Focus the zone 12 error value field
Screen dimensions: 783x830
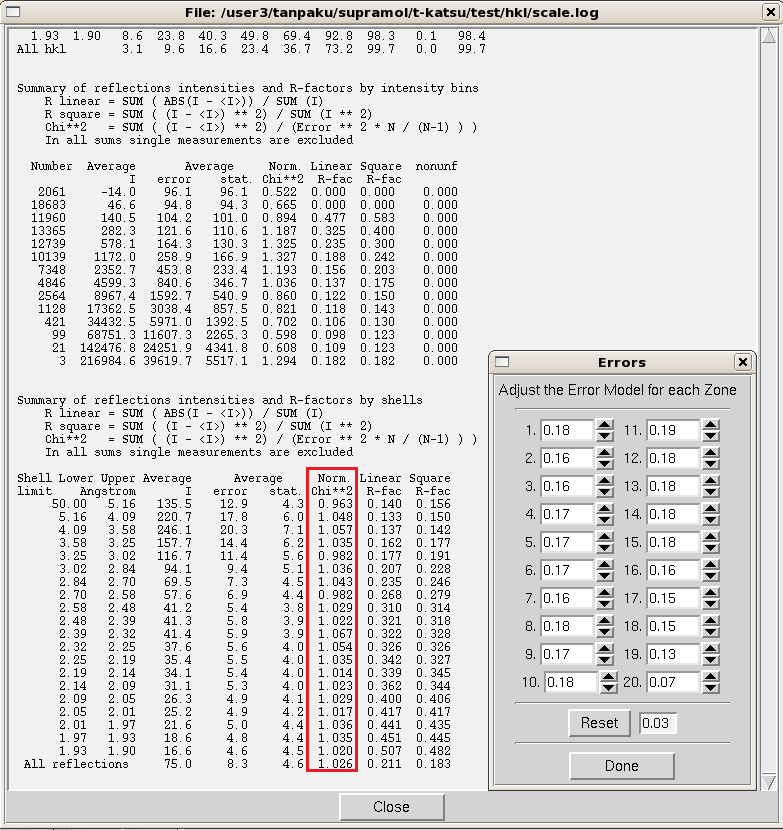coord(673,459)
